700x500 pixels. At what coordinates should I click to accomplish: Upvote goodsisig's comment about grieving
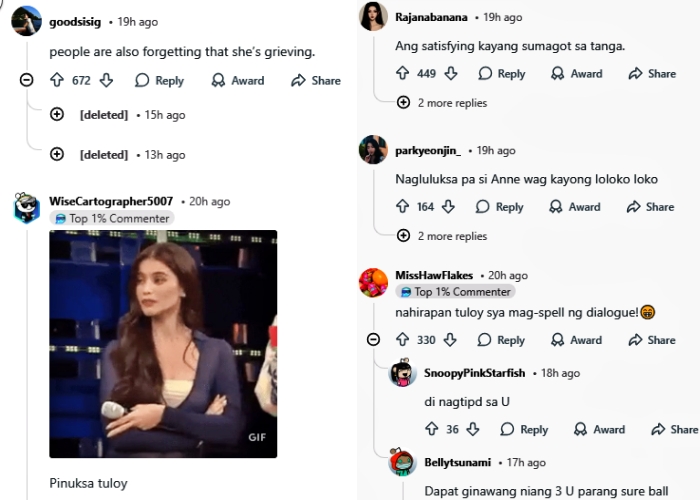pos(57,81)
